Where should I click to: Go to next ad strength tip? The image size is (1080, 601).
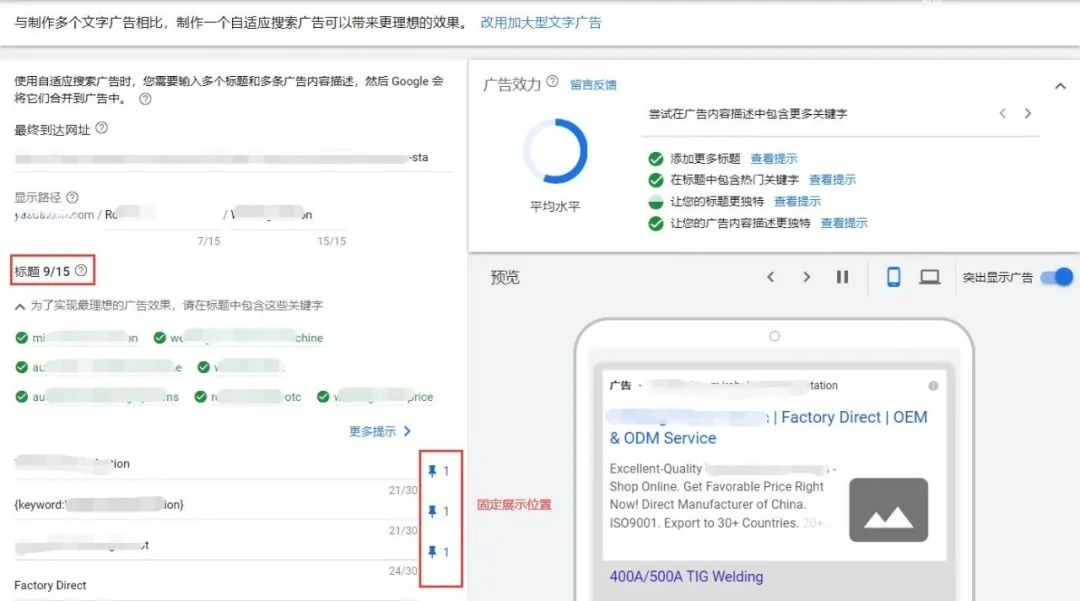click(1028, 114)
